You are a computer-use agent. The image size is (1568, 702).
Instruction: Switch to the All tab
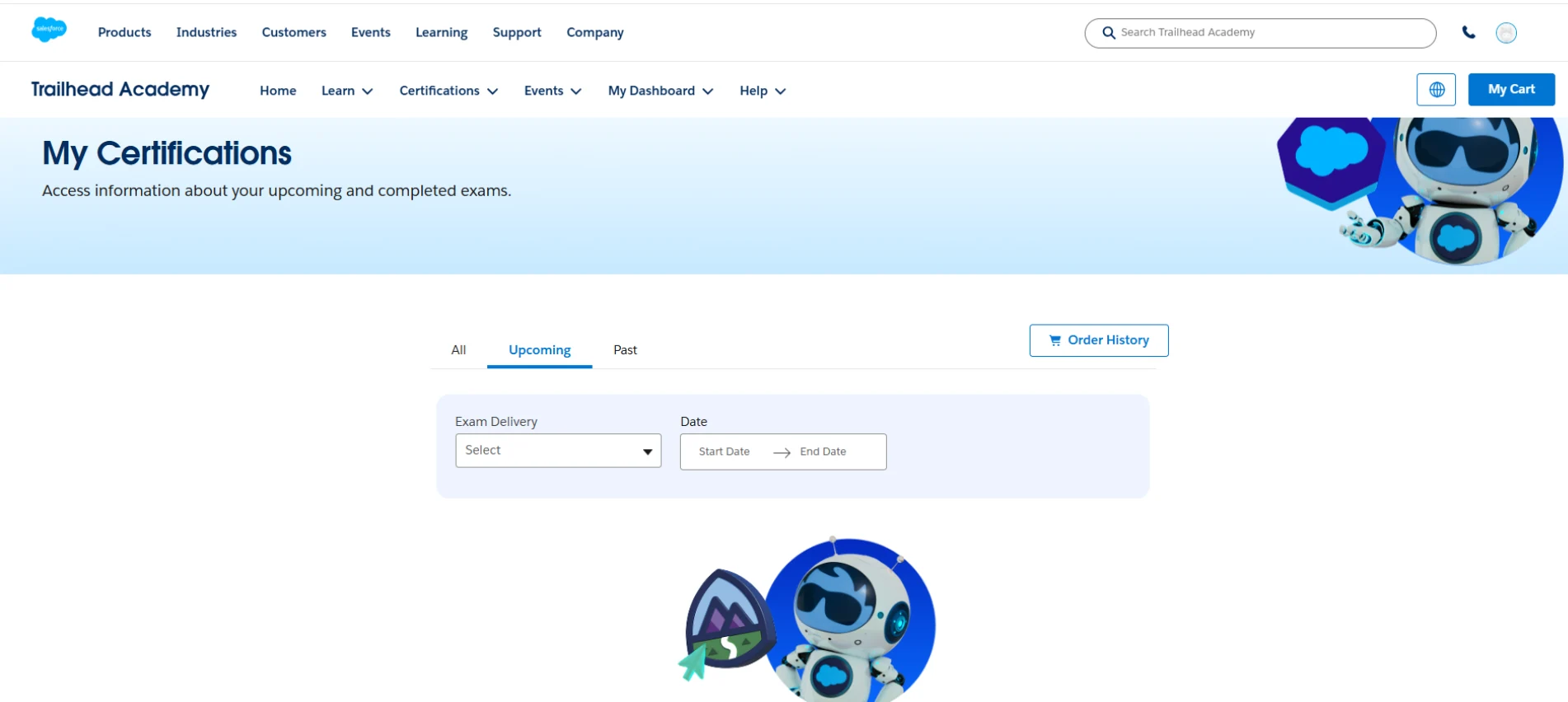458,350
